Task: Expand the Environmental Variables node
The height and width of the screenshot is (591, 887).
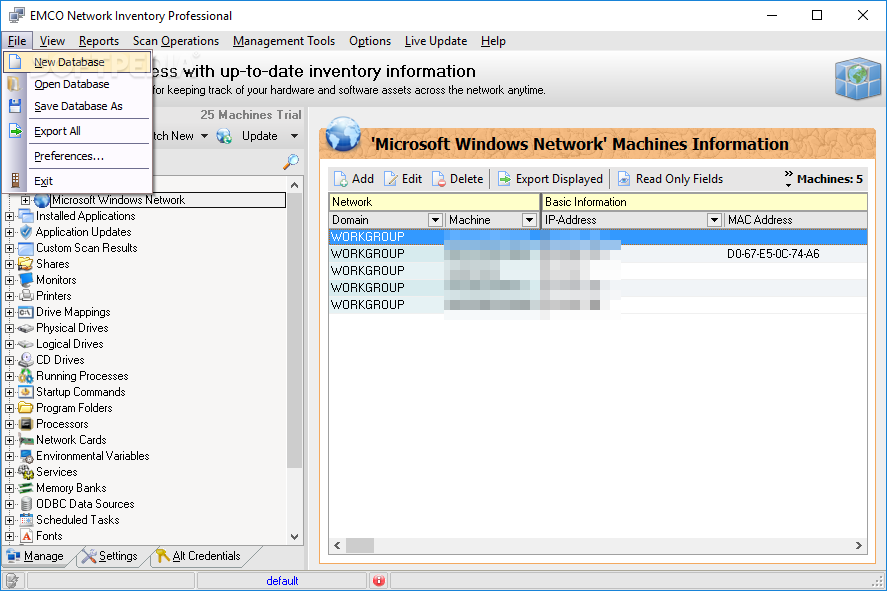Action: [x=10, y=456]
